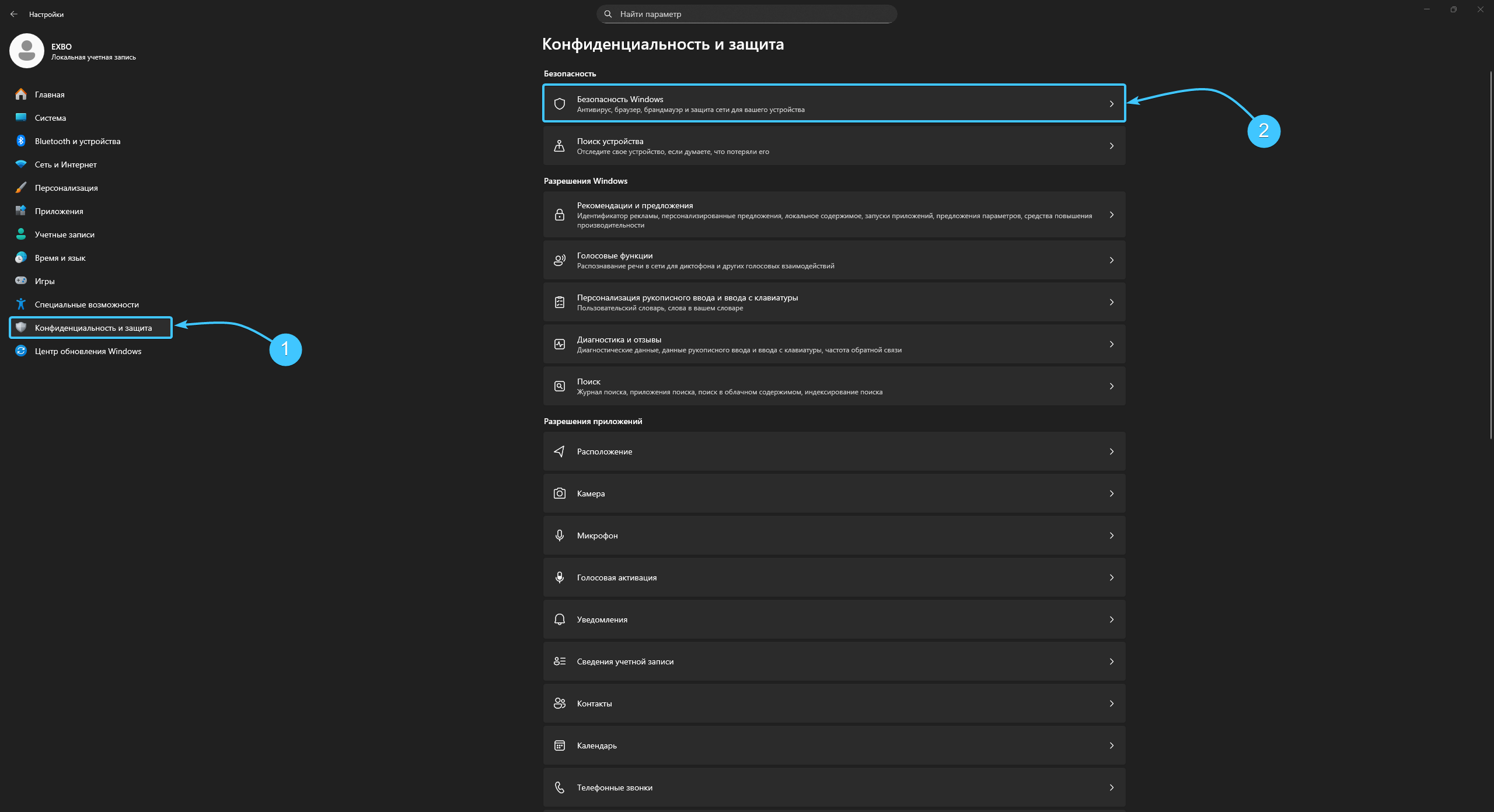Click the shield icon for Windows Security
This screenshot has width=1494, height=812.
tap(559, 104)
